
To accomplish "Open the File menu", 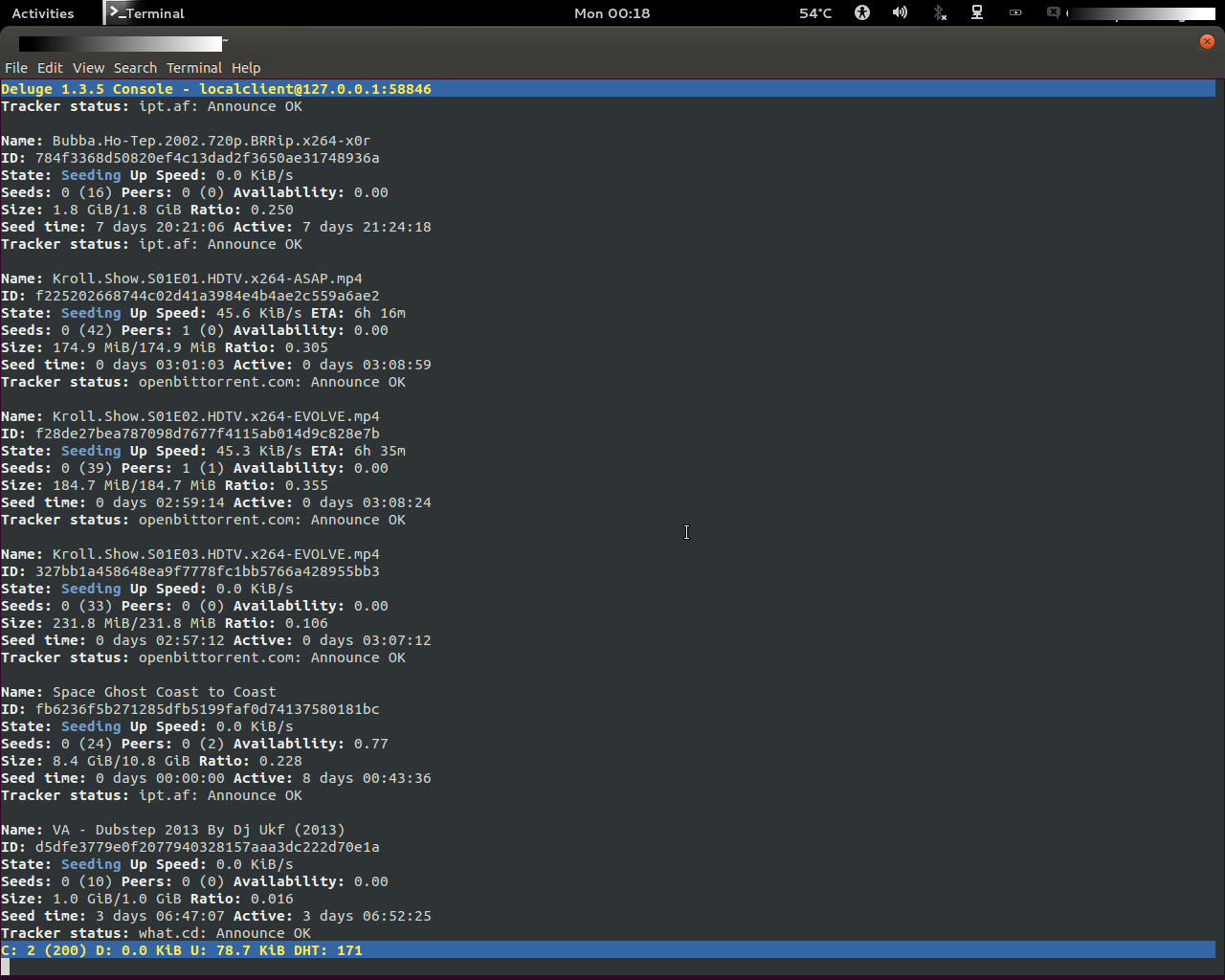I will (x=16, y=68).
